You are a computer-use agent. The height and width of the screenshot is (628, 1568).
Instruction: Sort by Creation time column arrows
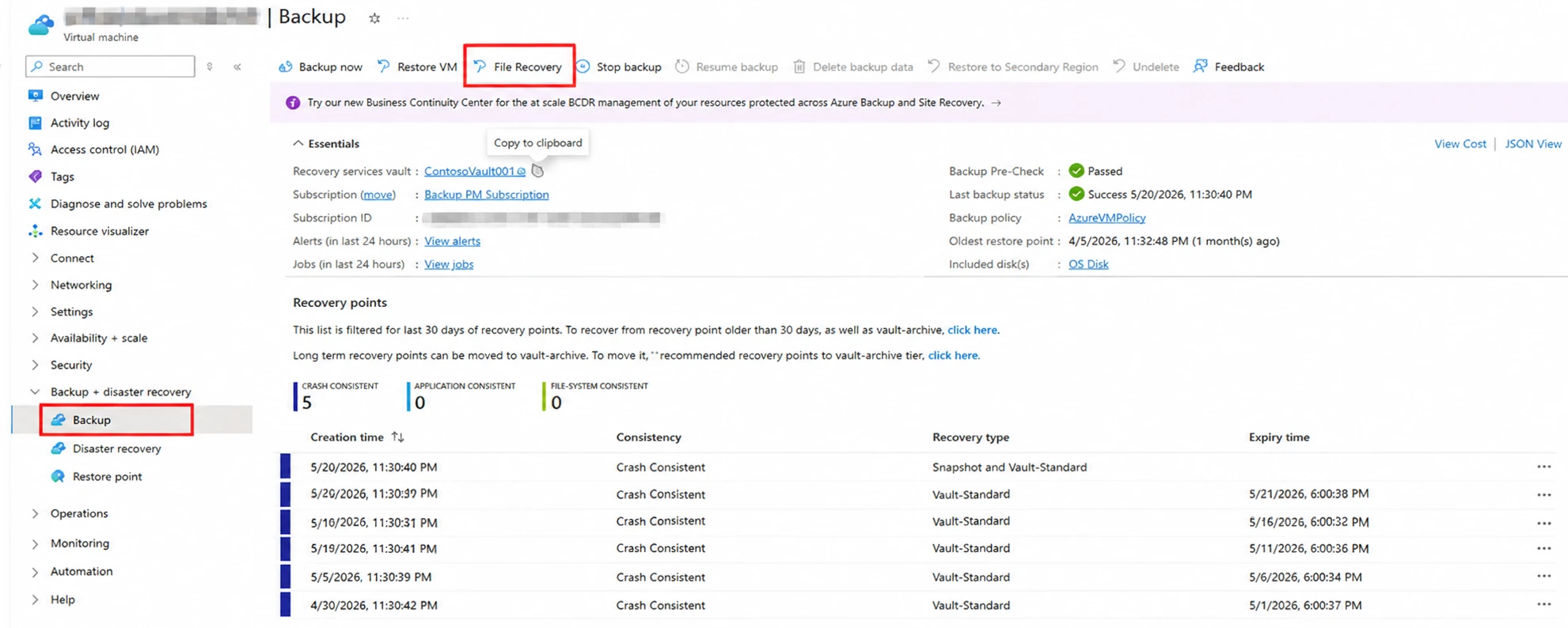397,437
